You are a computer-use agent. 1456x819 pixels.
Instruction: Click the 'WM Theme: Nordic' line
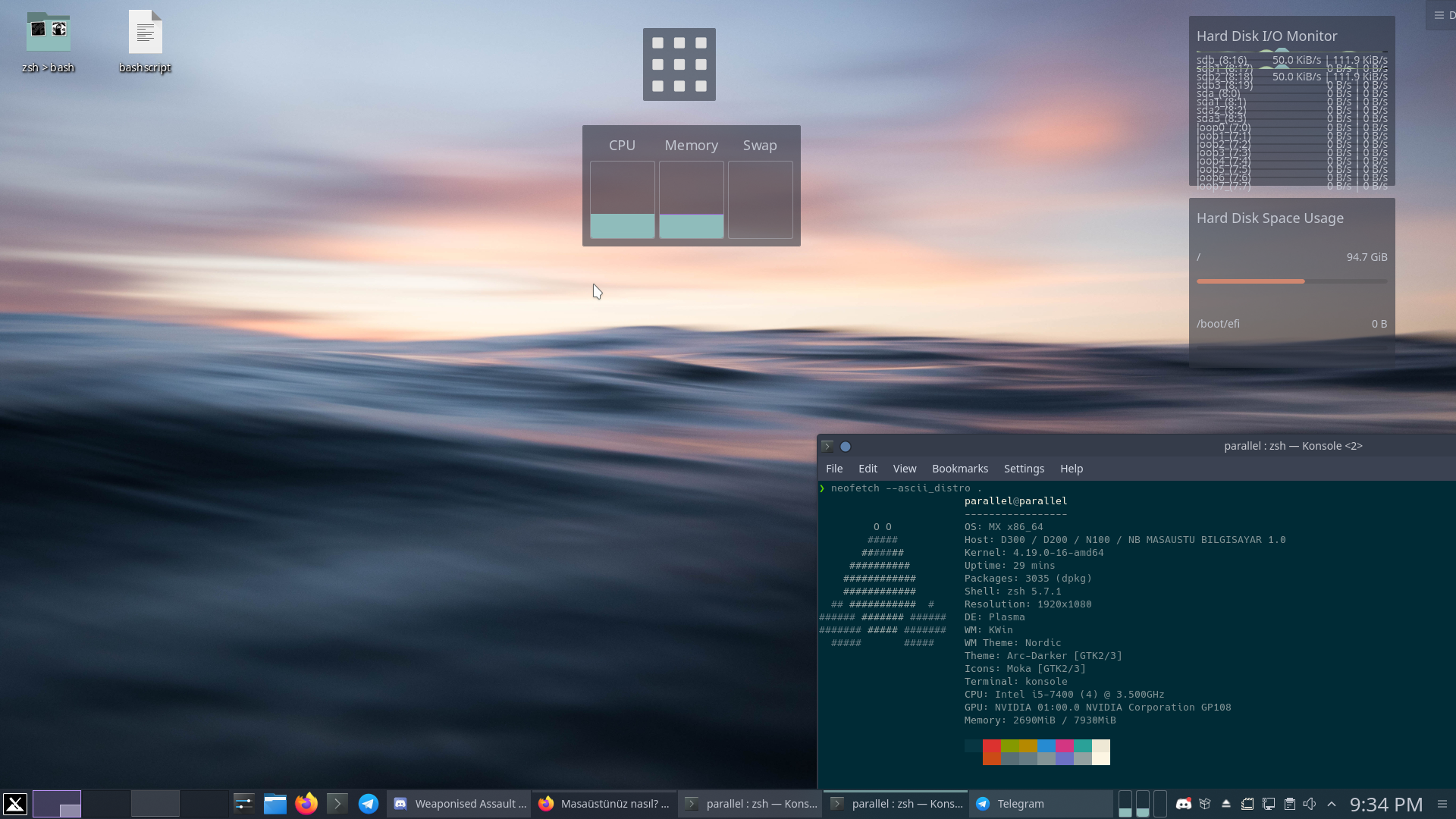(1013, 643)
